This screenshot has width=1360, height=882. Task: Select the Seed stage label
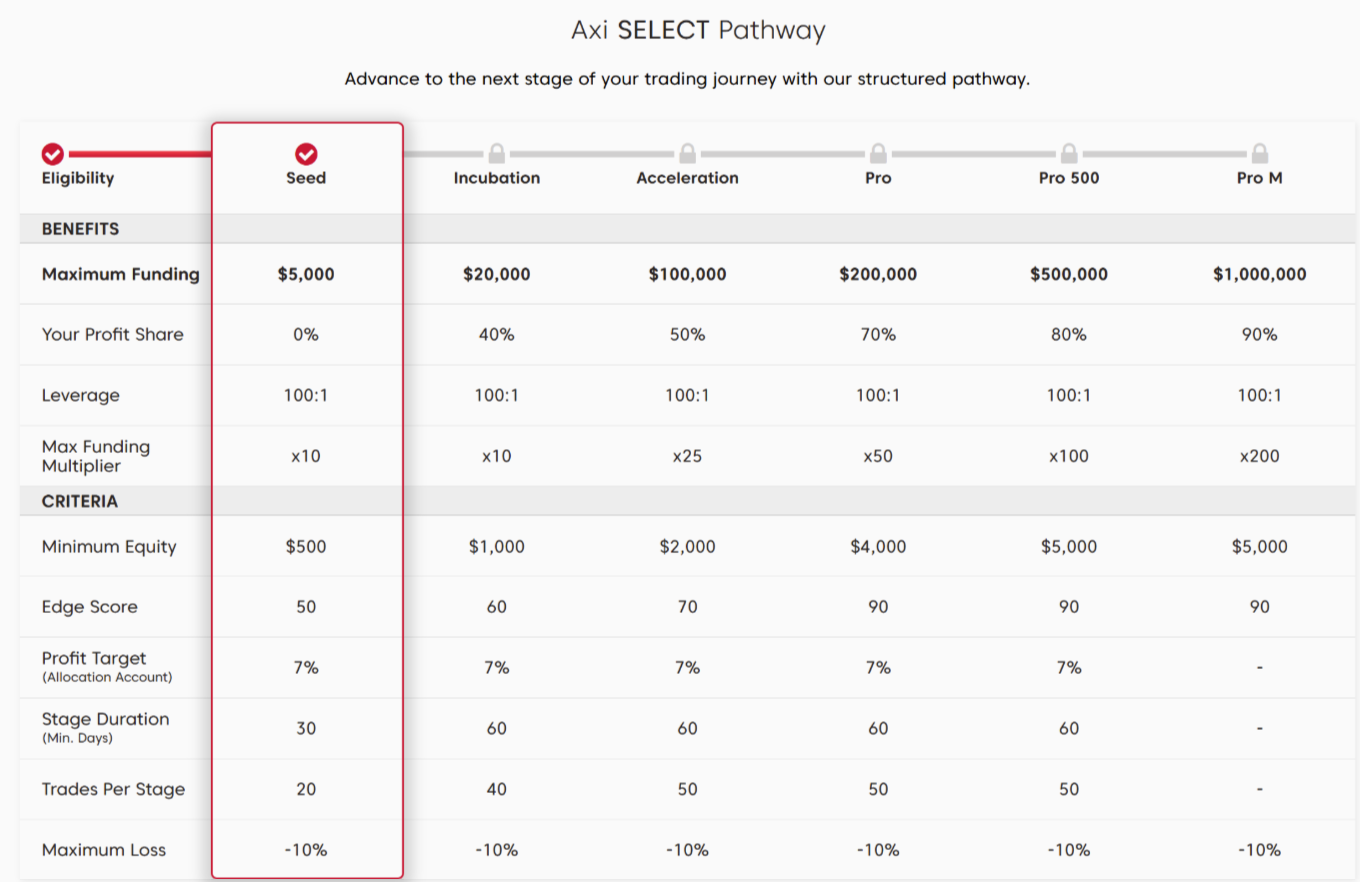tap(306, 178)
